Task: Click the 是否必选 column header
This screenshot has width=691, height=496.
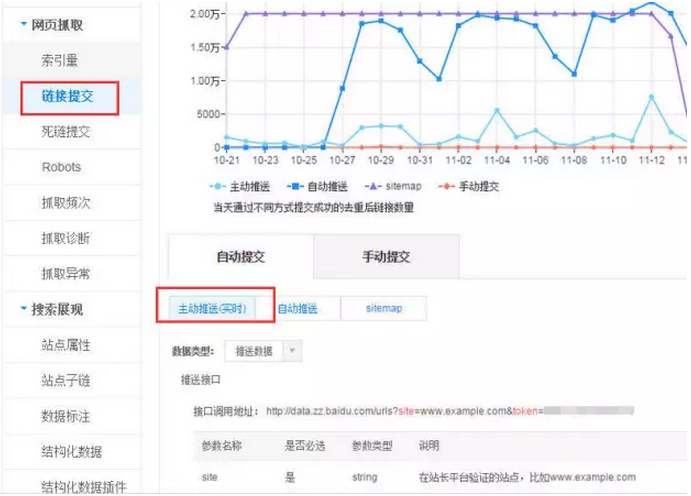Action: pyautogui.click(x=305, y=446)
